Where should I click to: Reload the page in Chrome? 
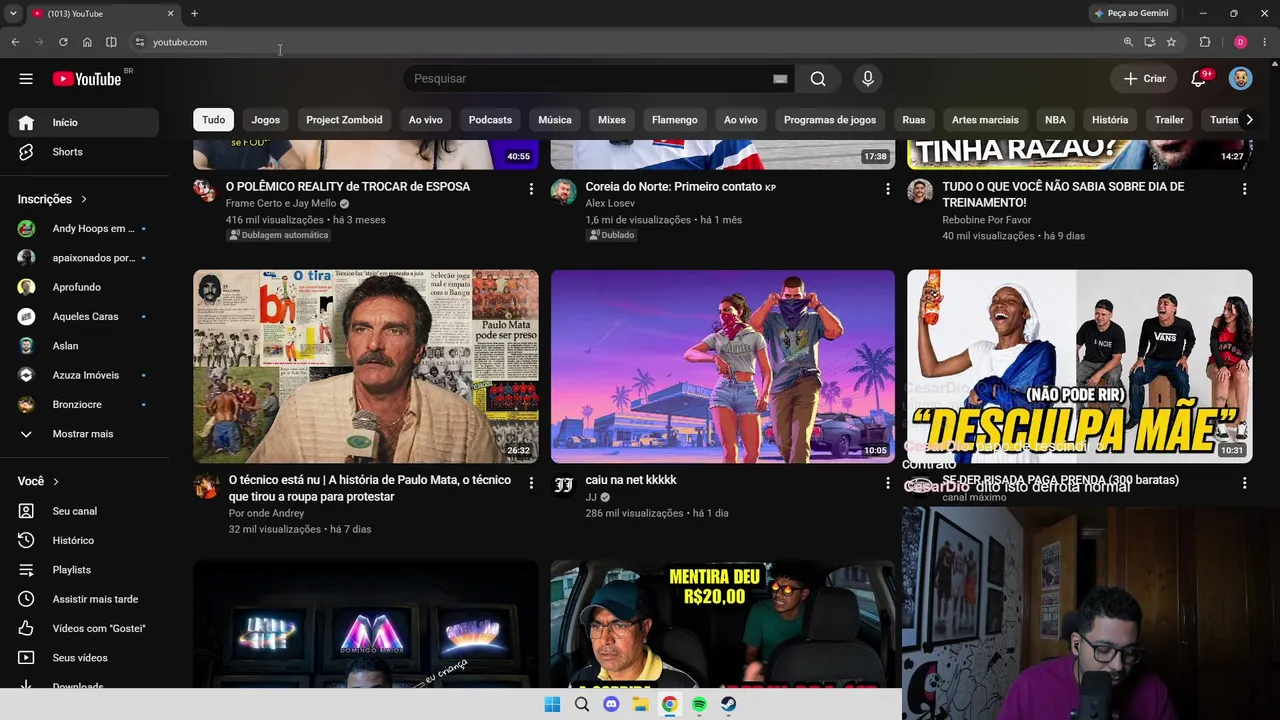click(x=63, y=42)
